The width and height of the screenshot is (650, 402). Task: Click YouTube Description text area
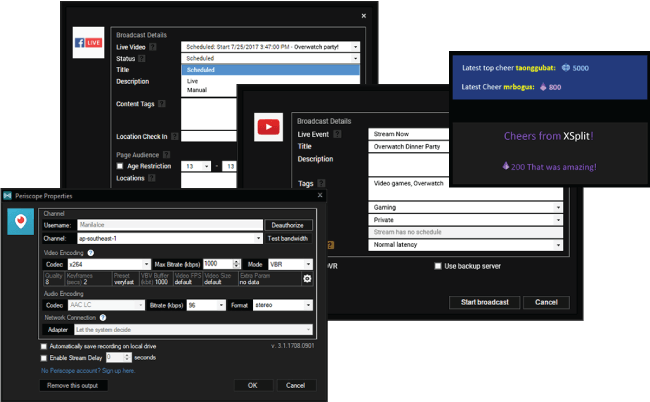(x=409, y=165)
